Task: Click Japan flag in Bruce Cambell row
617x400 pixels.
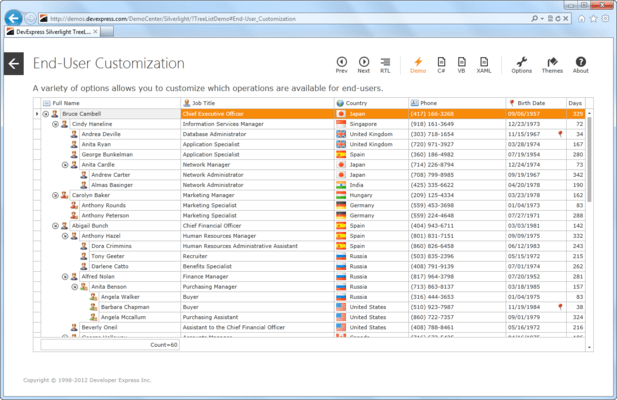Action: pyautogui.click(x=341, y=114)
